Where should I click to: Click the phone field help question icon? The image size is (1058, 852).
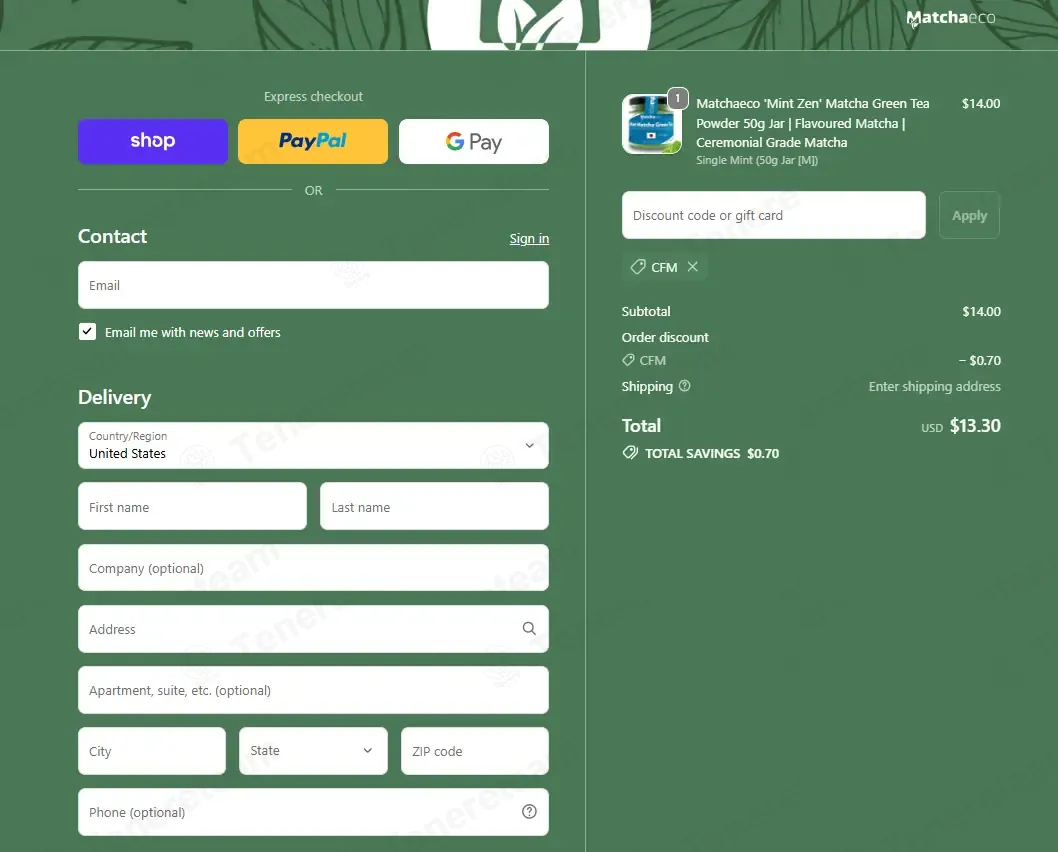[529, 812]
